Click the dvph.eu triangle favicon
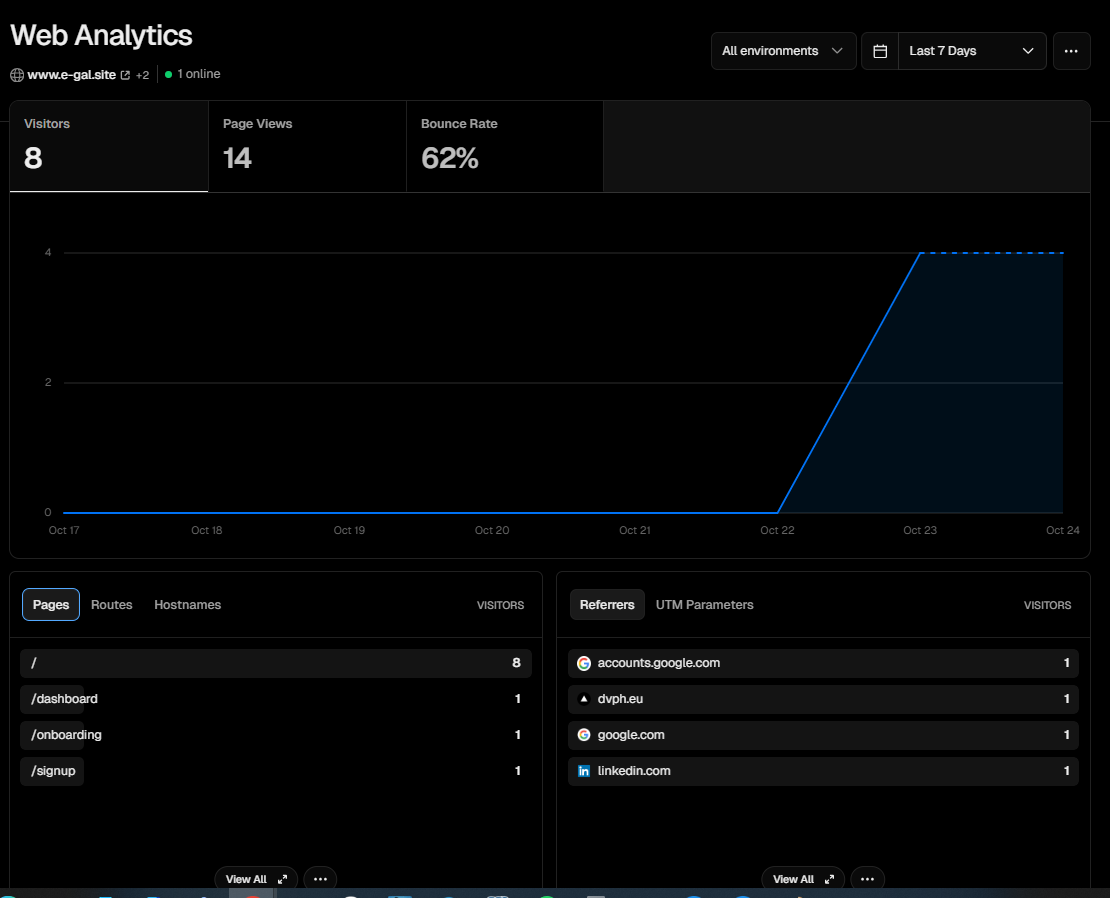 [584, 699]
